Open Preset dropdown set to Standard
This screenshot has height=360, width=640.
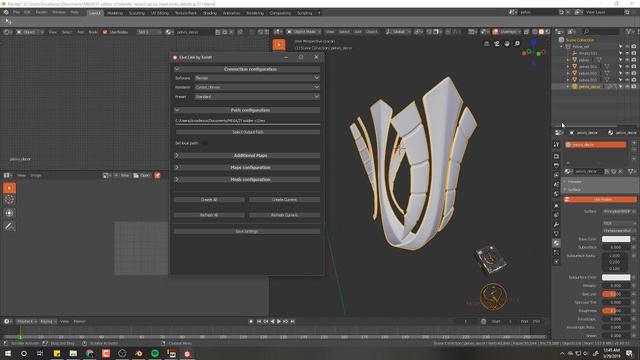pos(257,97)
